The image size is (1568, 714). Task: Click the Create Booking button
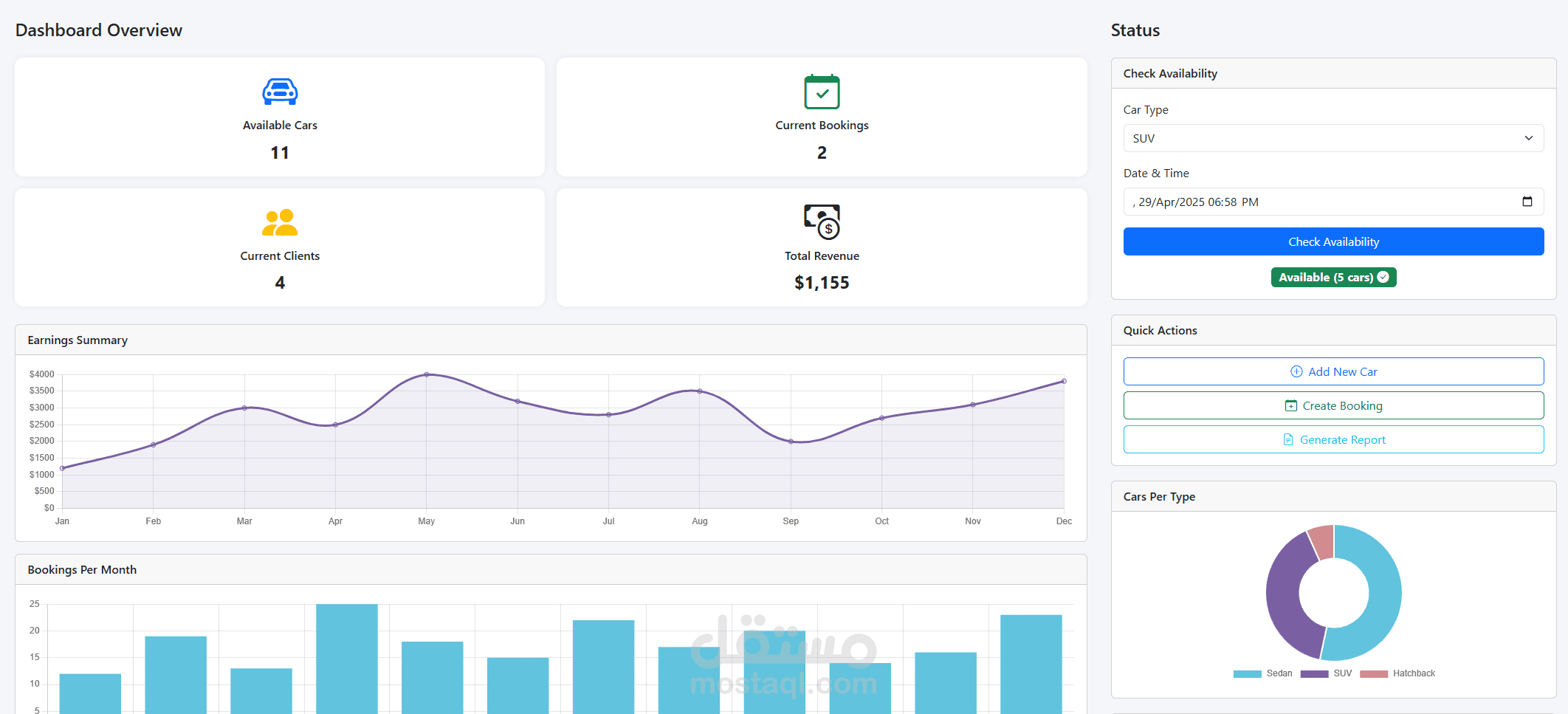(1333, 405)
